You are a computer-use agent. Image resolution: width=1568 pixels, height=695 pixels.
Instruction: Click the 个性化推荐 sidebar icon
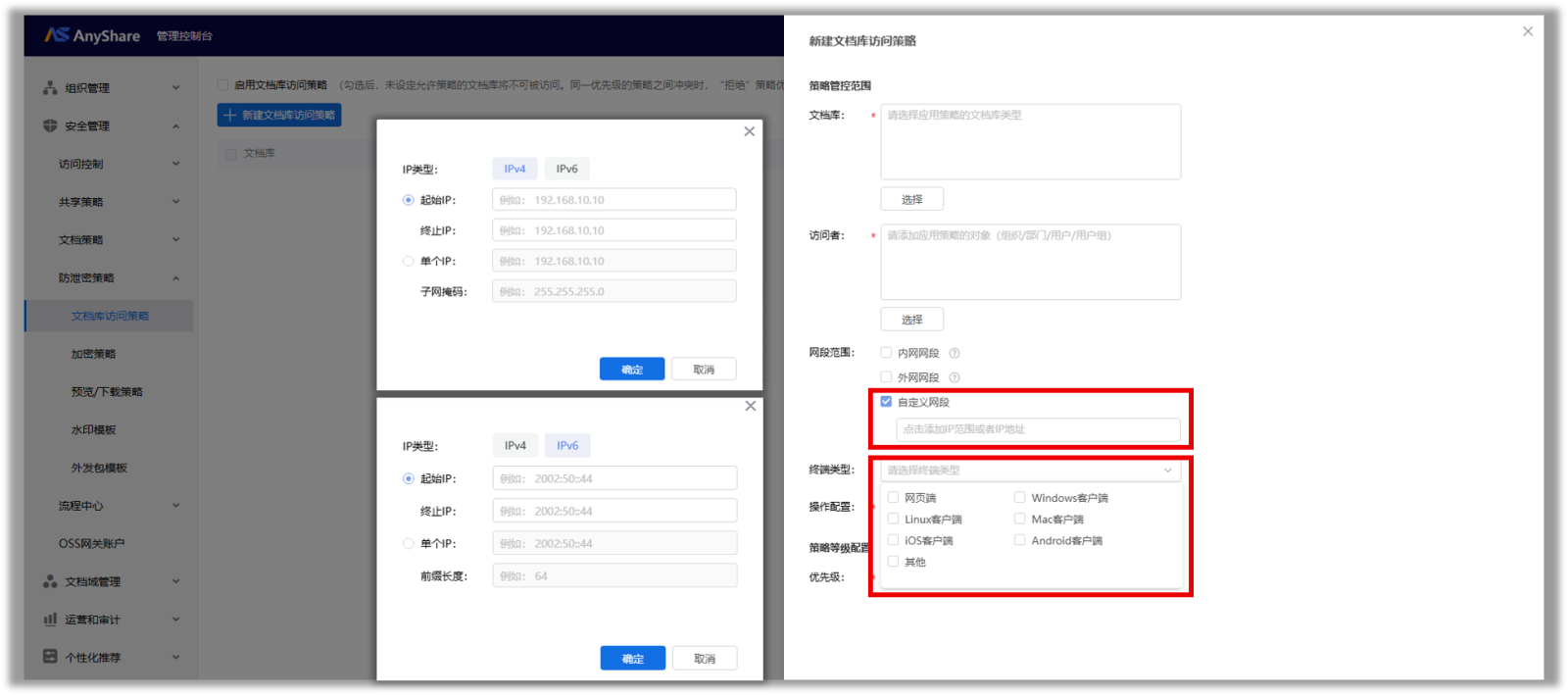coord(50,657)
